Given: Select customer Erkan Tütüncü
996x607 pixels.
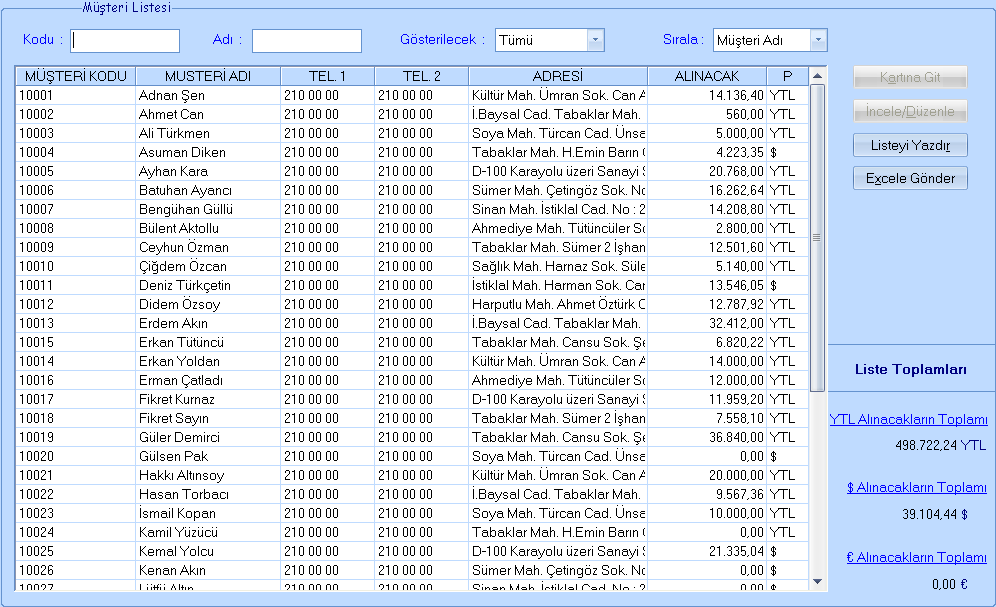Looking at the screenshot, I should 181,342.
